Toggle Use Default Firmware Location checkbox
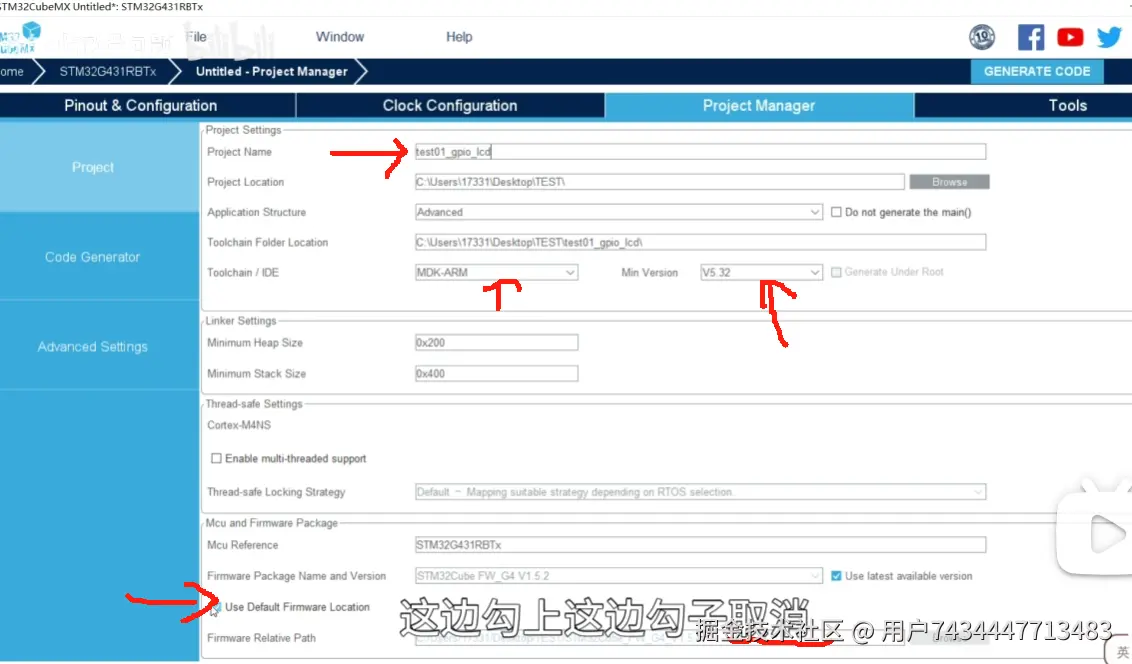This screenshot has width=1132, height=664. pyautogui.click(x=216, y=608)
